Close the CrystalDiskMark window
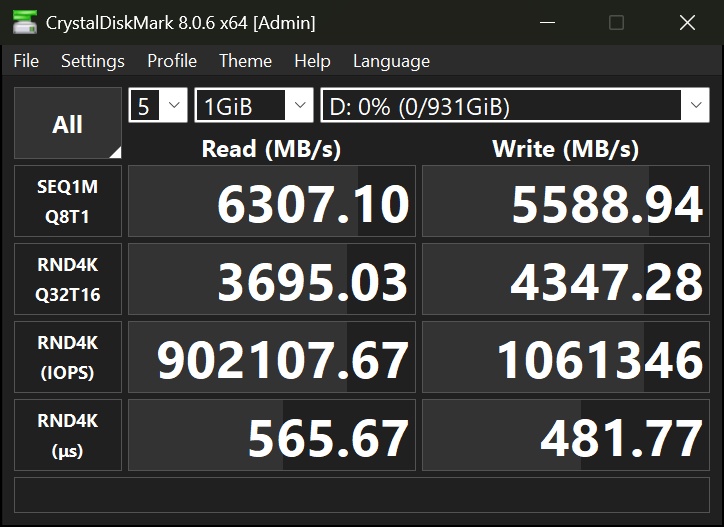This screenshot has height=527, width=724. pos(688,22)
